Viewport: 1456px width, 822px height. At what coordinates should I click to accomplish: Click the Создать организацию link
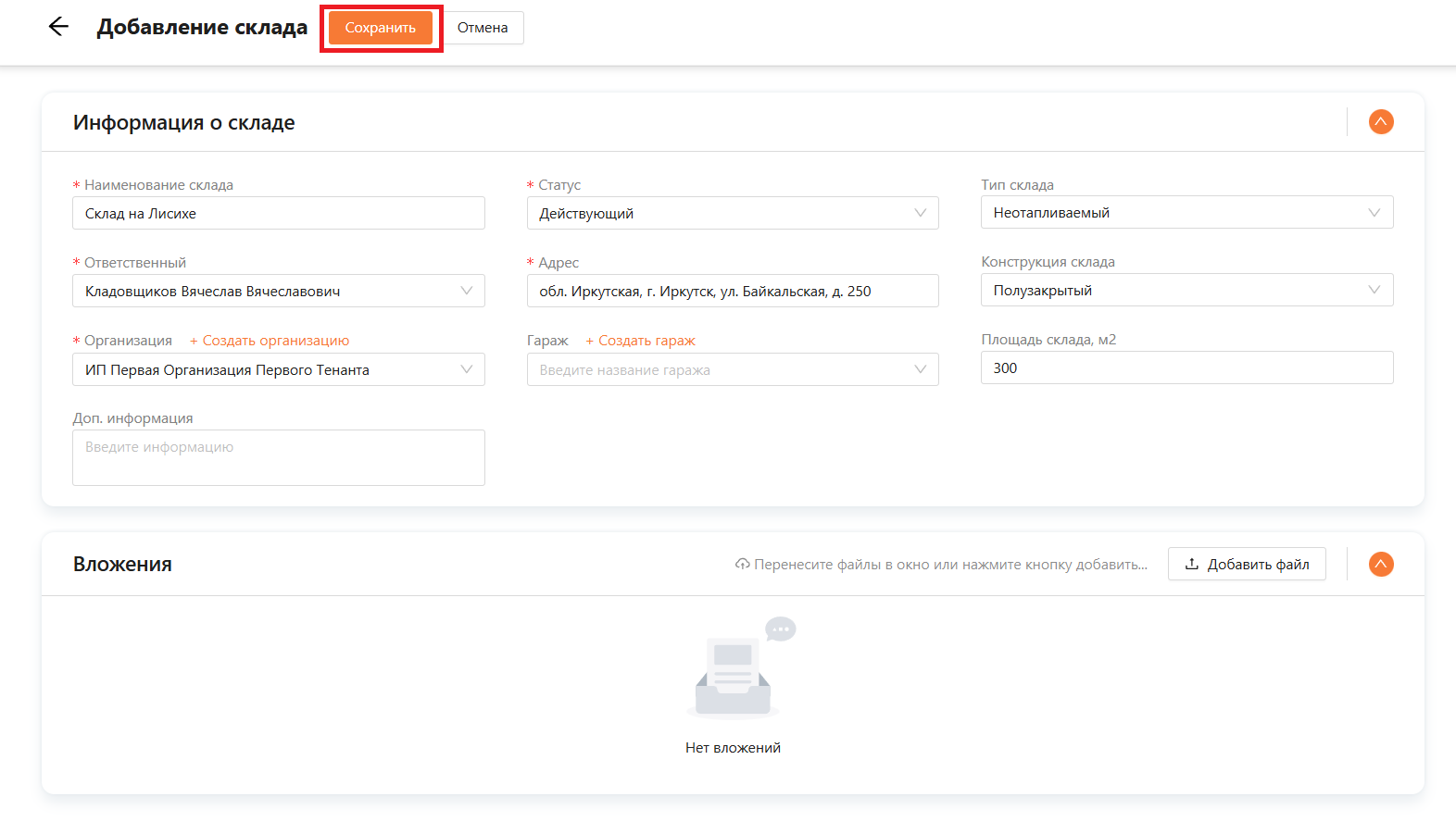coord(270,341)
